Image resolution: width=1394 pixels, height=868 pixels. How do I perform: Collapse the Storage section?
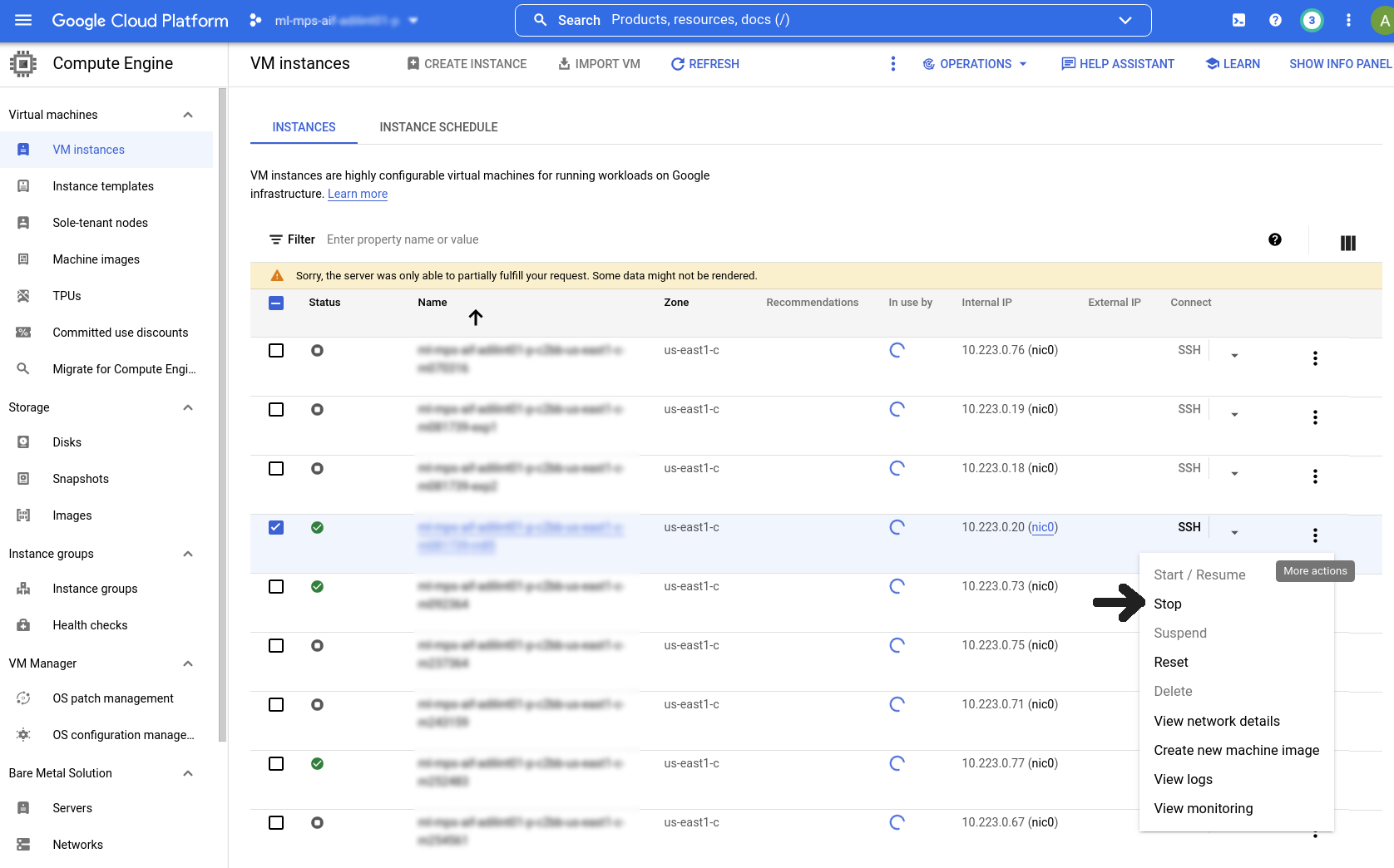[188, 407]
